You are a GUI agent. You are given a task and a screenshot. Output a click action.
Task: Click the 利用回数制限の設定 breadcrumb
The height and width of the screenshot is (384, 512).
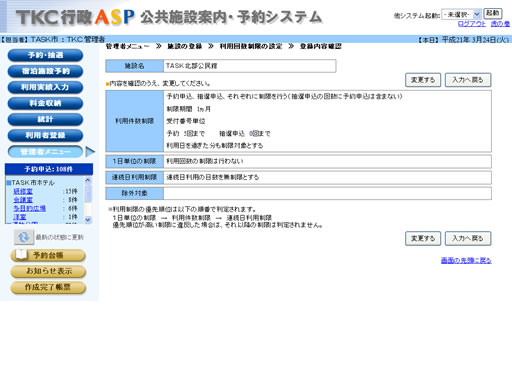251,46
